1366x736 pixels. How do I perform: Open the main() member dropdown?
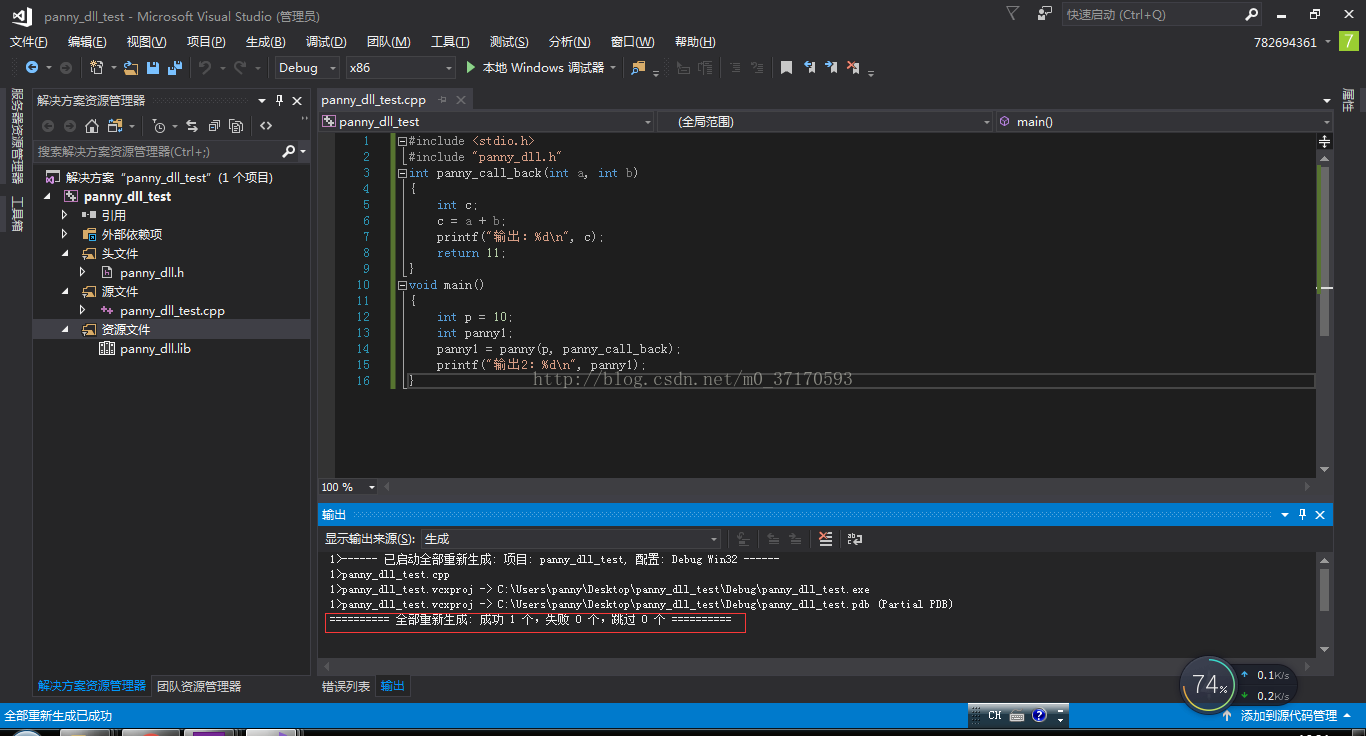coord(1164,122)
